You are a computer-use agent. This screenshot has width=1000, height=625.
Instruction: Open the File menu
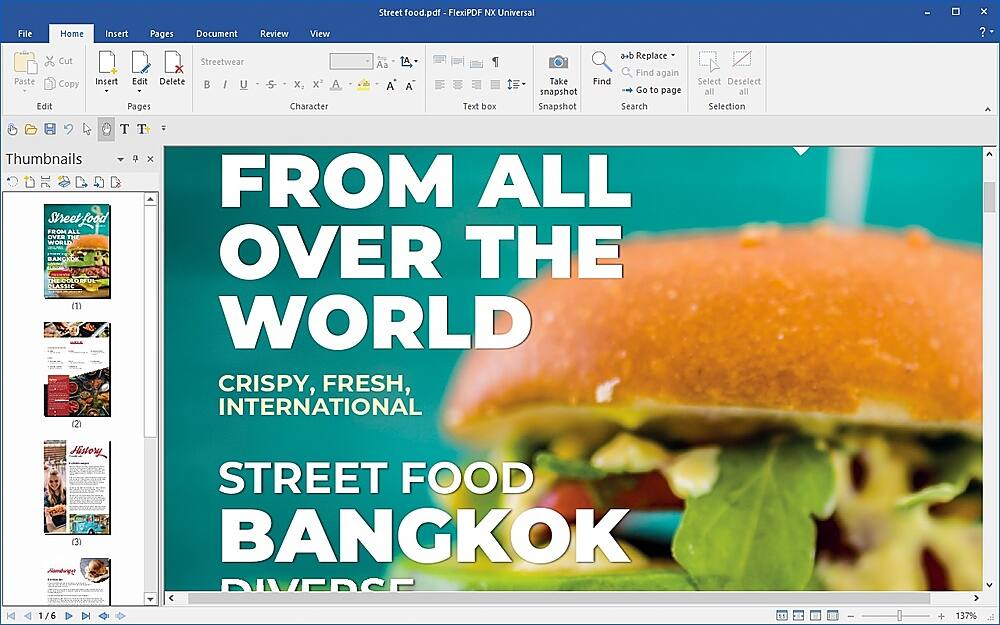pyautogui.click(x=25, y=34)
